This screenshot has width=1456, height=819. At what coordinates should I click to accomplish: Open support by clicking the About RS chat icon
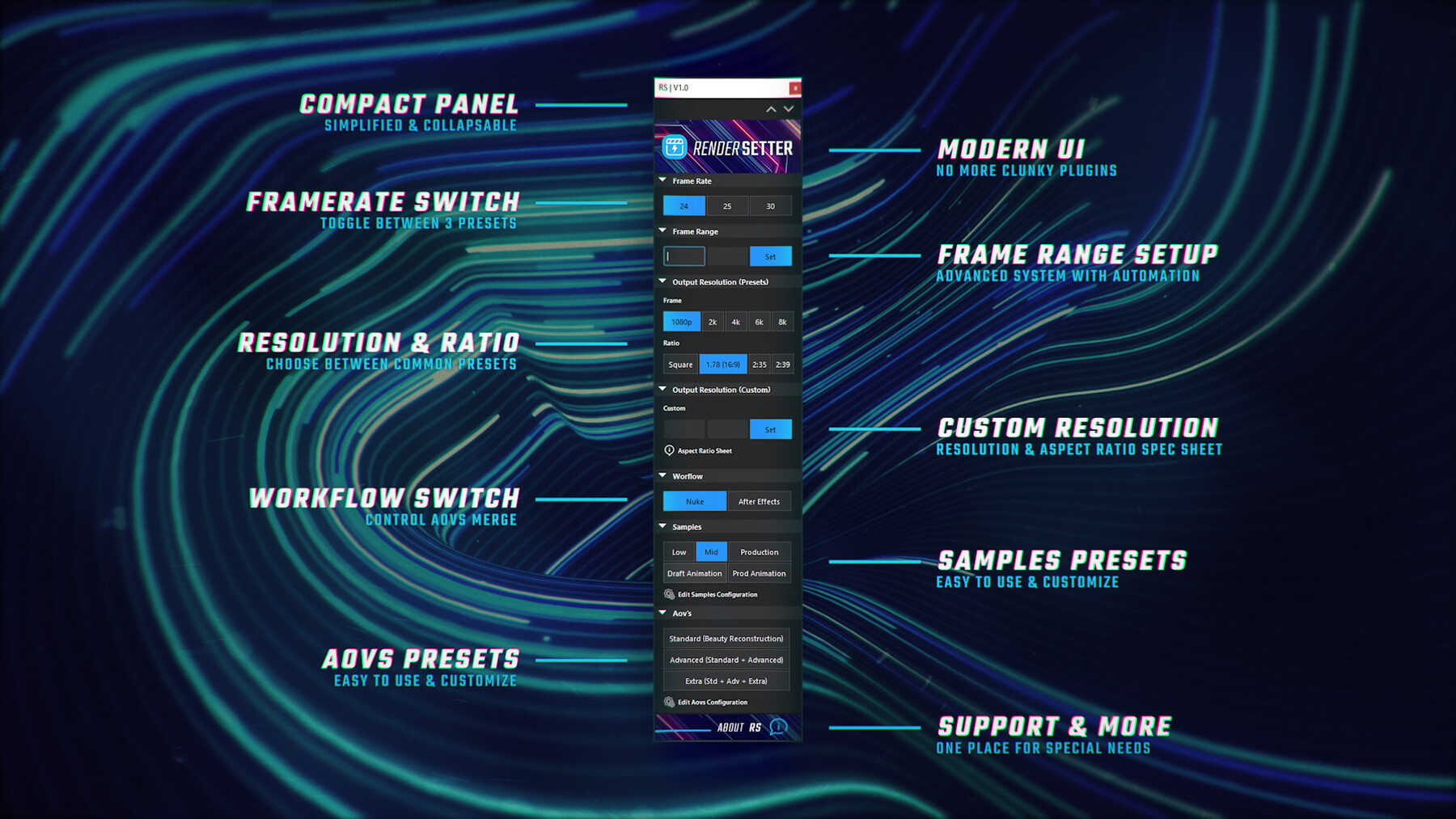click(x=777, y=728)
